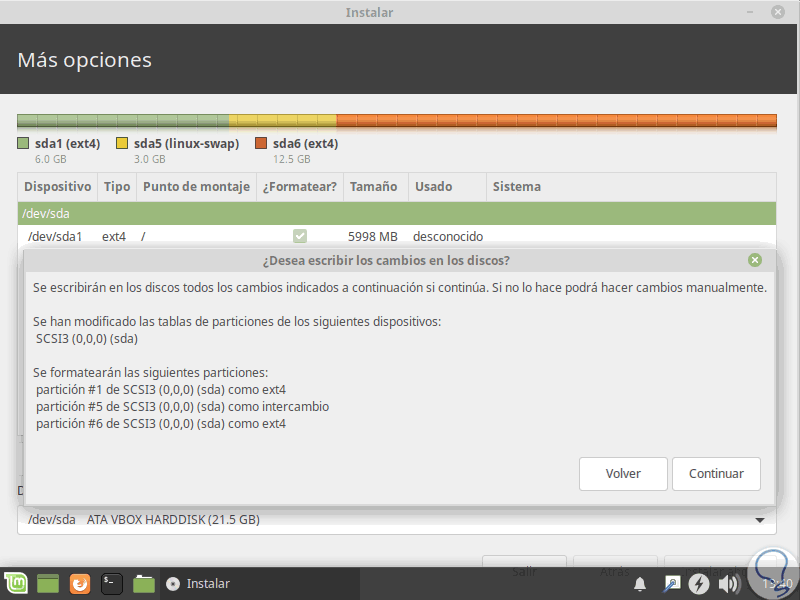Toggle the format checkbox for /dev/sda1

click(300, 236)
